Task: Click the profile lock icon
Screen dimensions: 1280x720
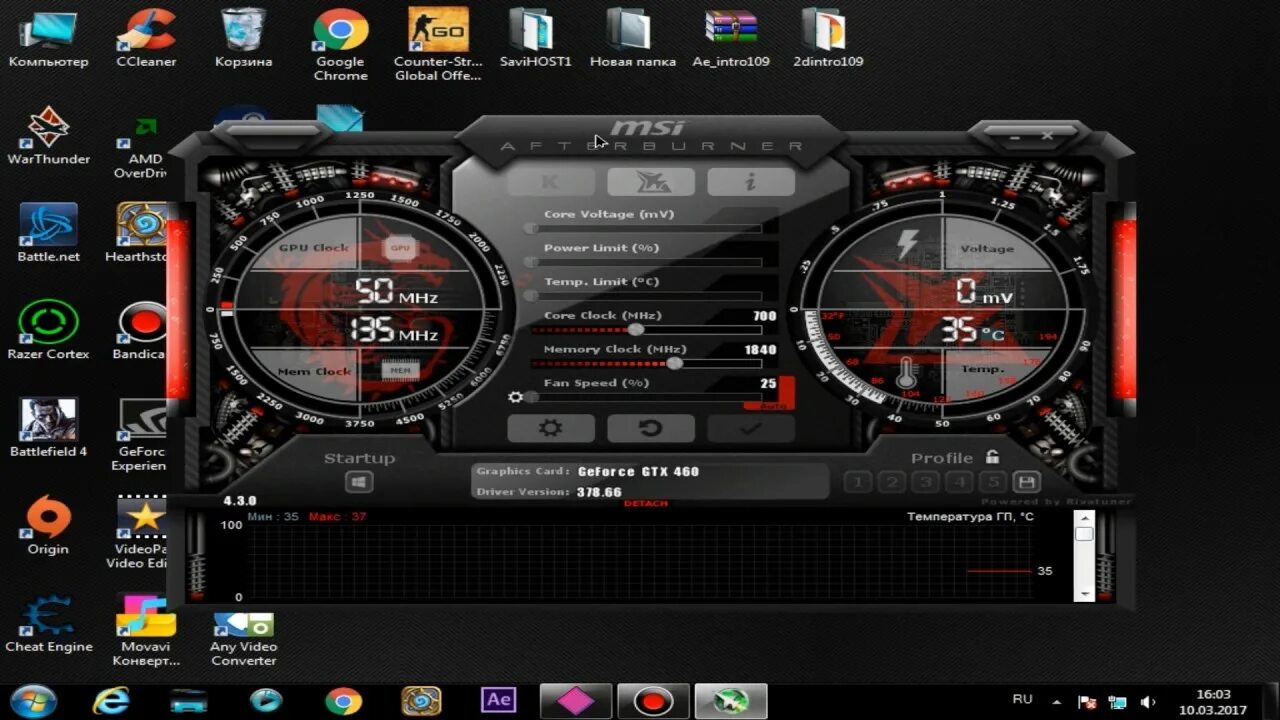Action: tap(992, 457)
